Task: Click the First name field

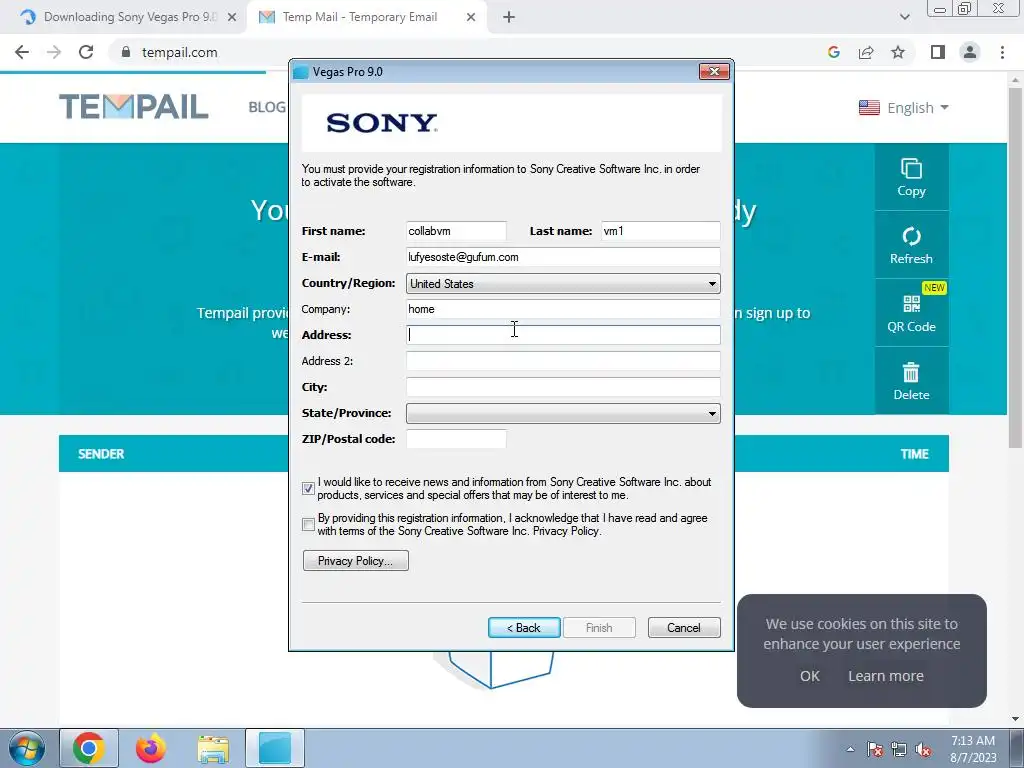Action: point(456,231)
